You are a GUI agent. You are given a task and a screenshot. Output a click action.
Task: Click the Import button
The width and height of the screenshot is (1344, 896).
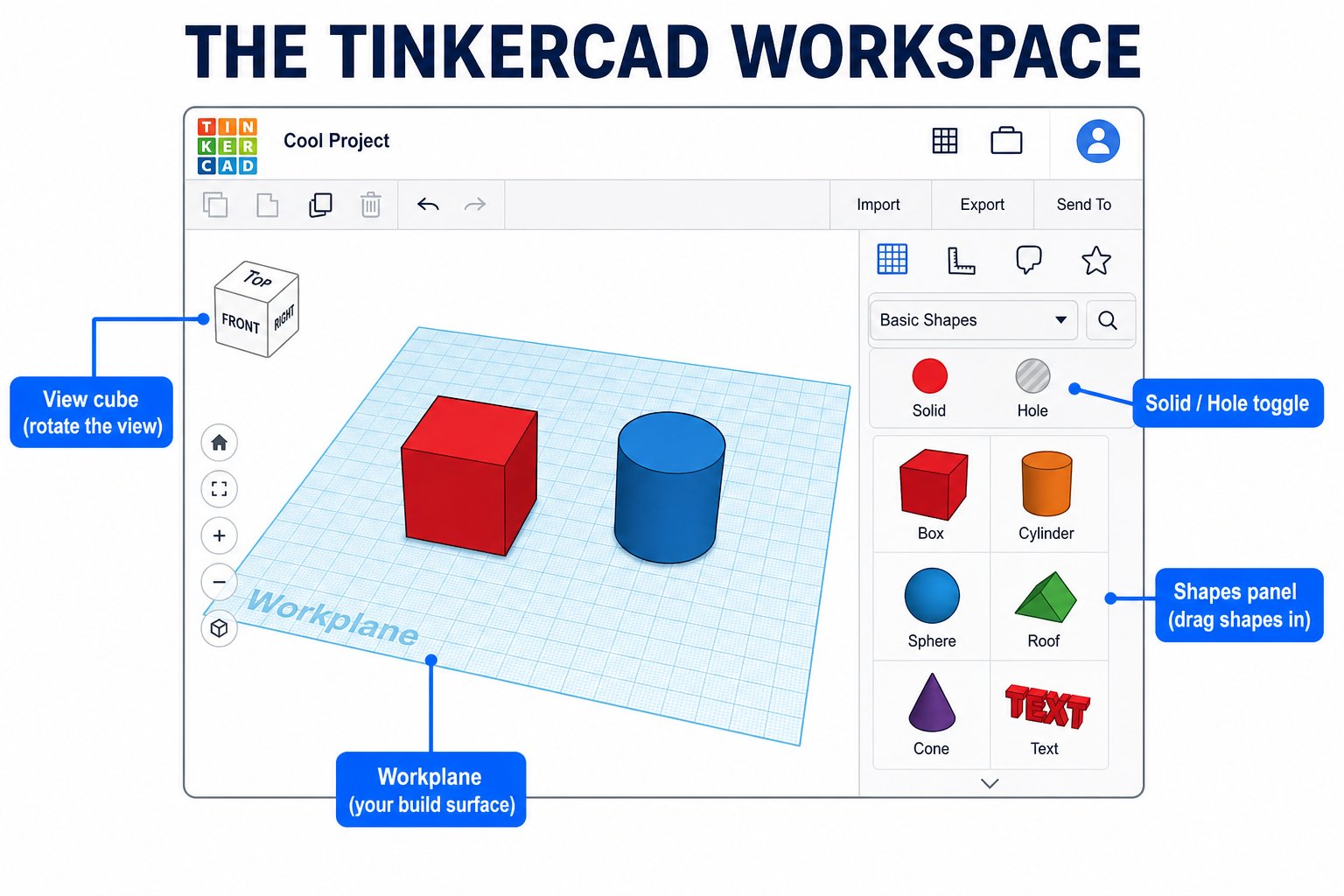(878, 205)
